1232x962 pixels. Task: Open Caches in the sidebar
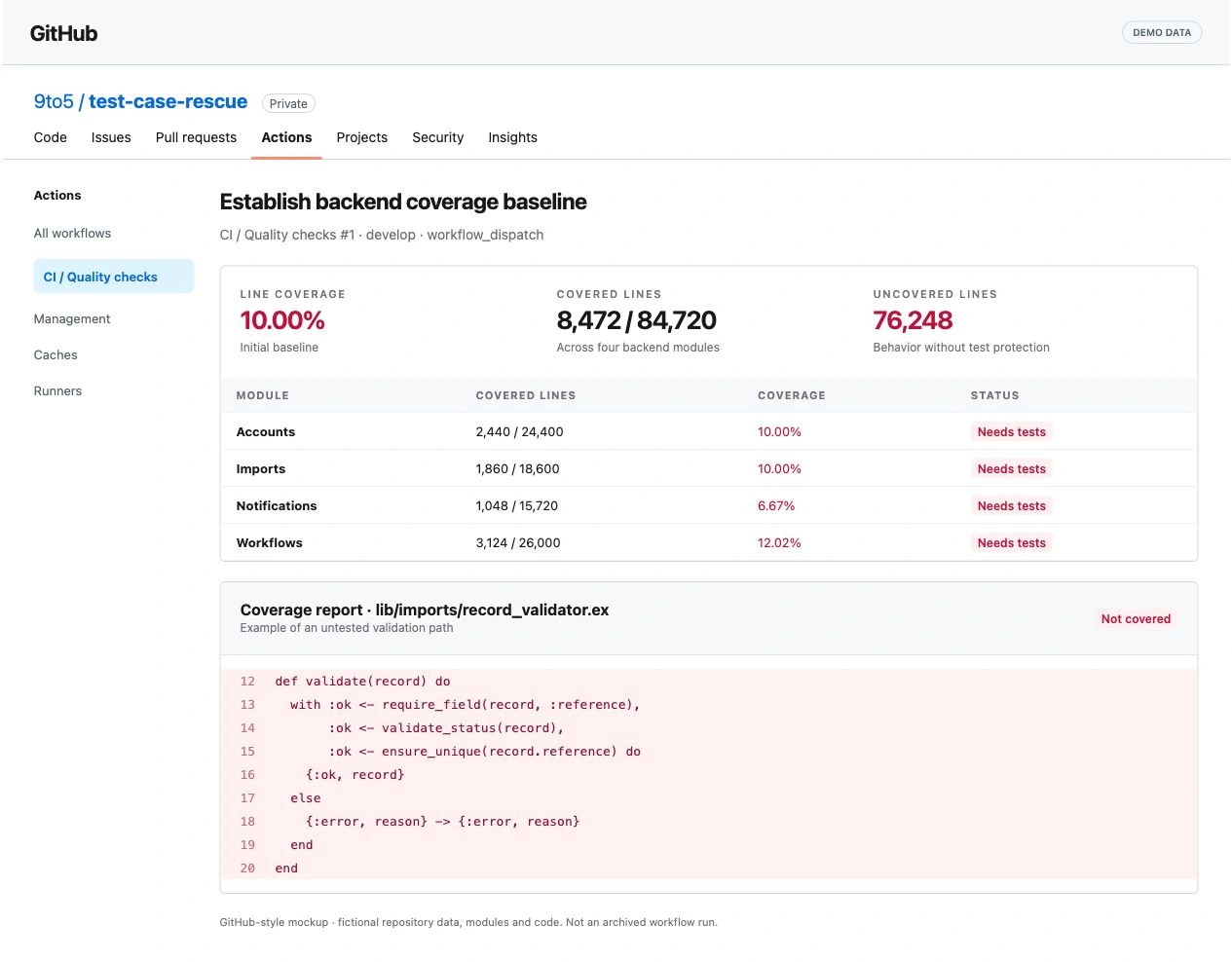pyautogui.click(x=56, y=354)
